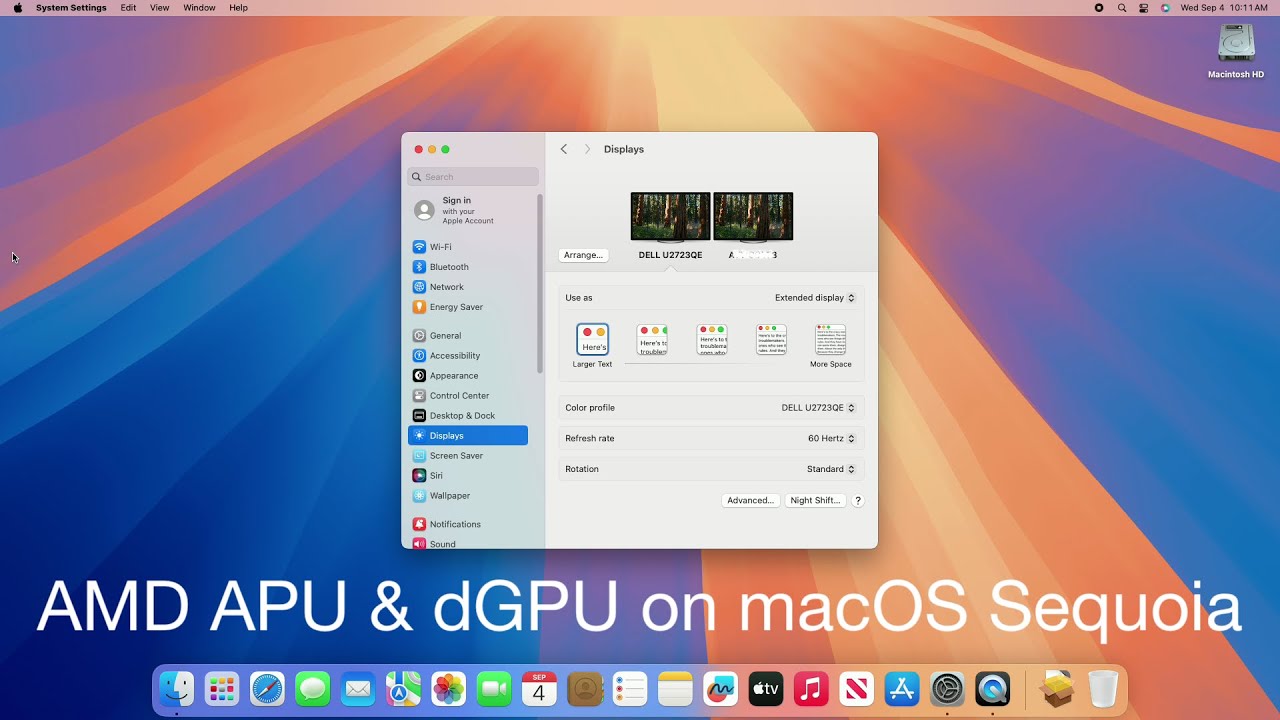Open Trash in the Dock
Image resolution: width=1280 pixels, height=720 pixels.
point(1103,689)
